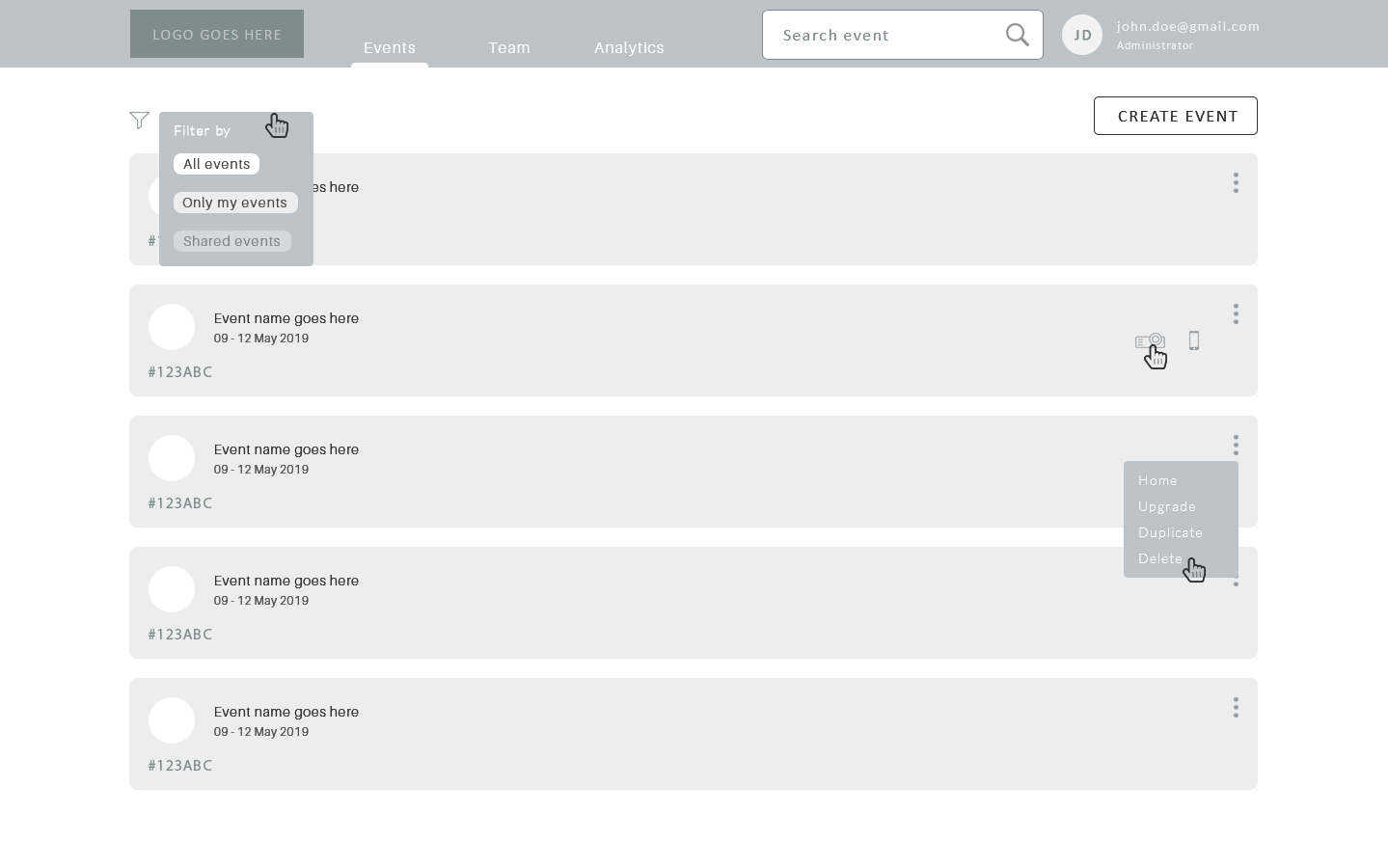Click the magnifying glass search icon
Viewport: 1388px width, 868px height.
point(1017,35)
